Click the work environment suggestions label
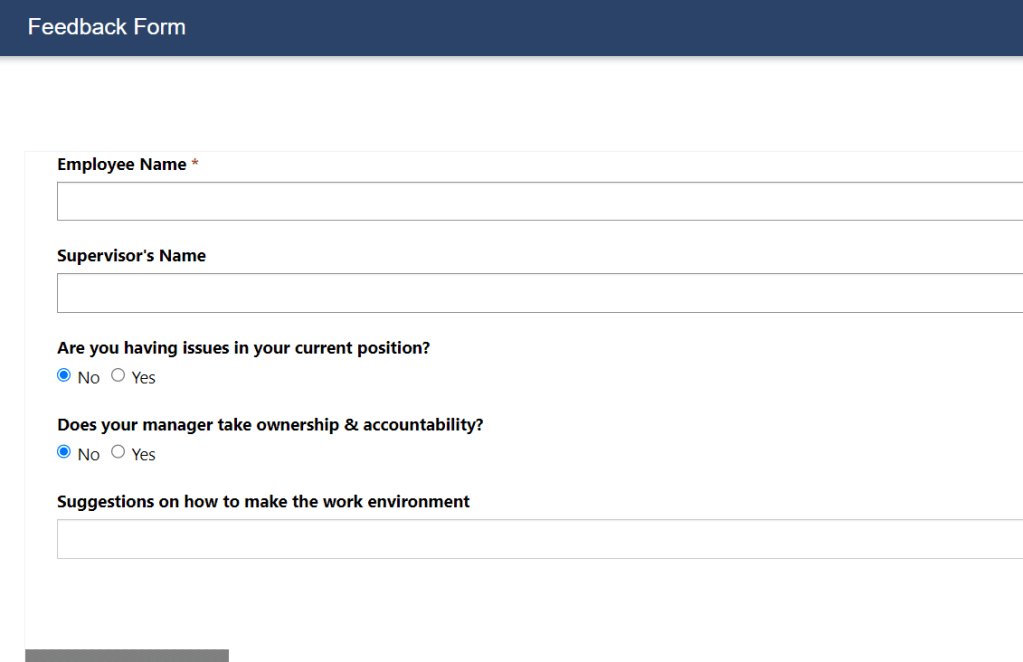This screenshot has height=662, width=1023. [x=263, y=501]
